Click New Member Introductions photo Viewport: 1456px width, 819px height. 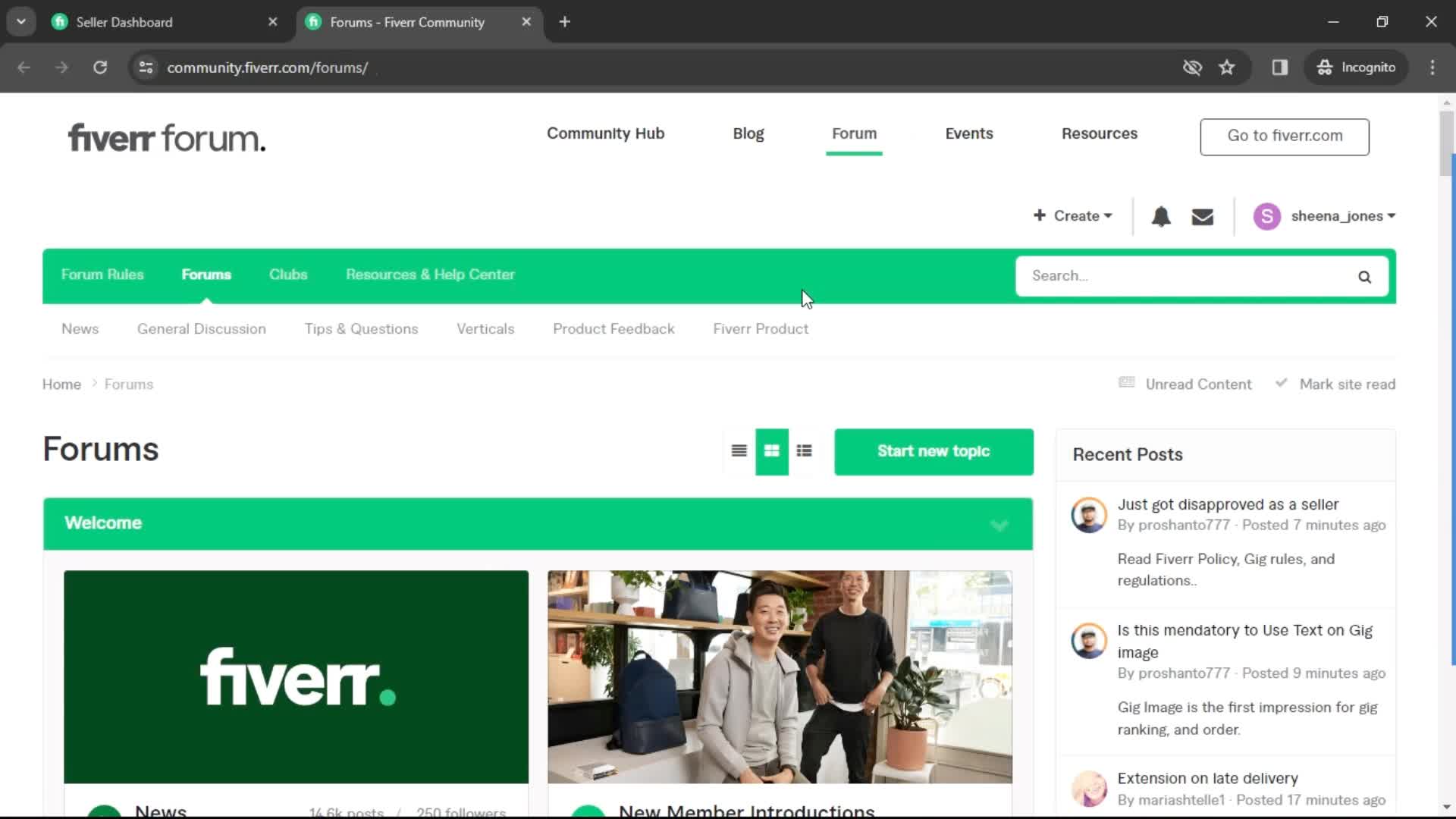780,676
